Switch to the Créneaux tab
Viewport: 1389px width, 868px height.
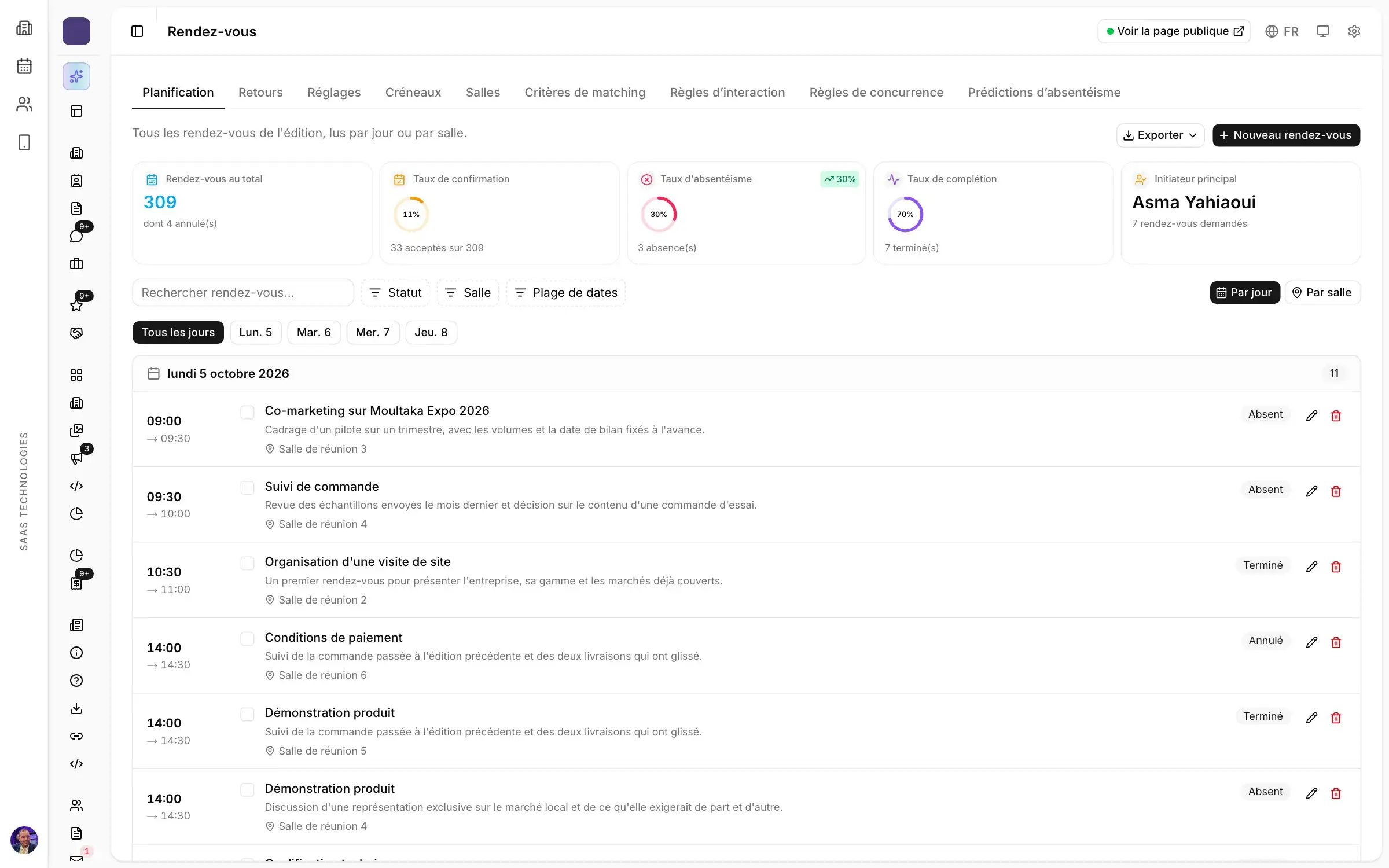coord(413,93)
